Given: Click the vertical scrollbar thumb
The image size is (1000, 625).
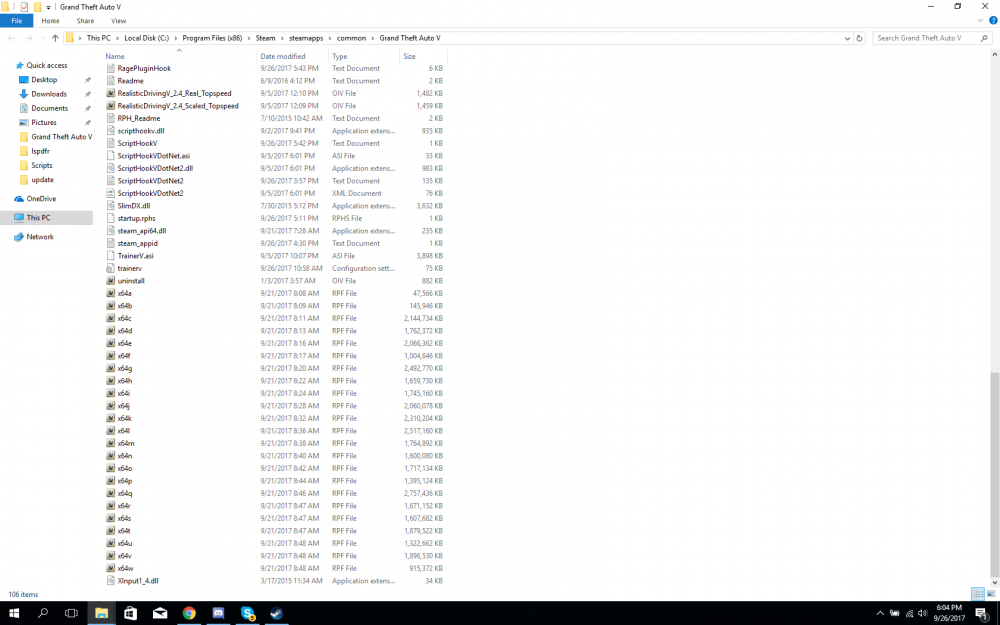Looking at the screenshot, I should pyautogui.click(x=994, y=473).
